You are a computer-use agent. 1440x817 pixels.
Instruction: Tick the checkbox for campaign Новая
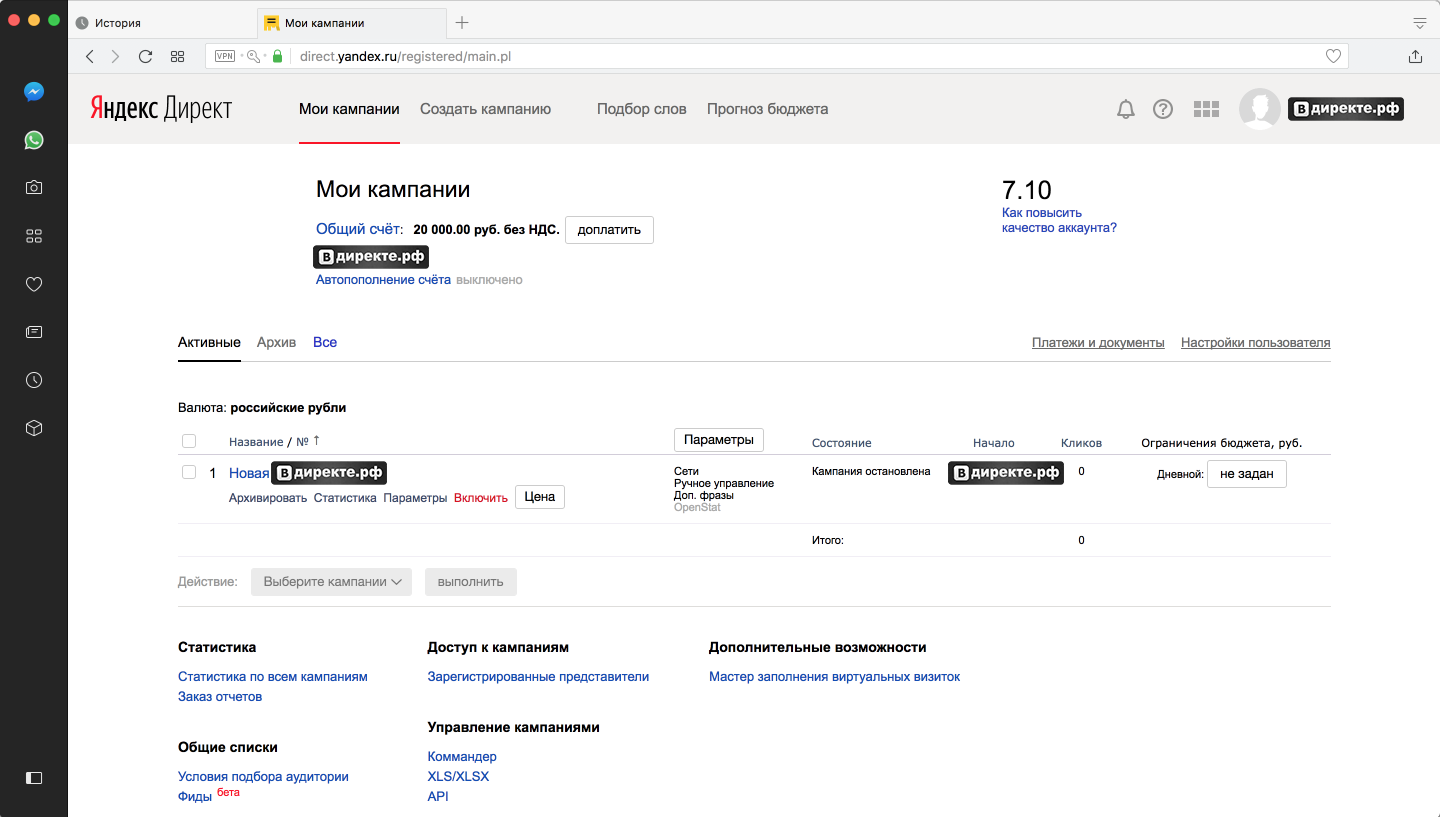tap(189, 472)
